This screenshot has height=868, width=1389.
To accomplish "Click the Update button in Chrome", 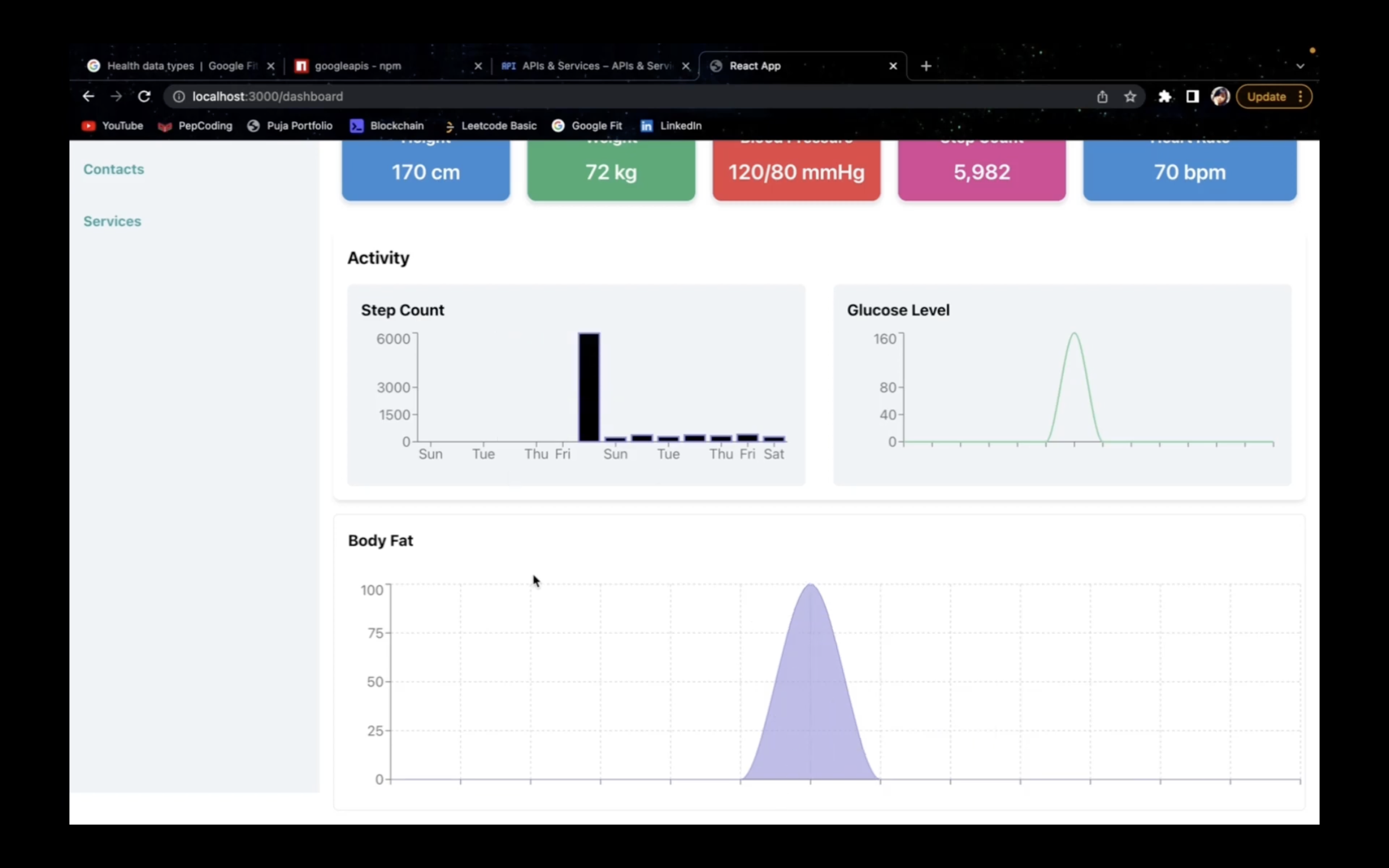I will pyautogui.click(x=1266, y=96).
